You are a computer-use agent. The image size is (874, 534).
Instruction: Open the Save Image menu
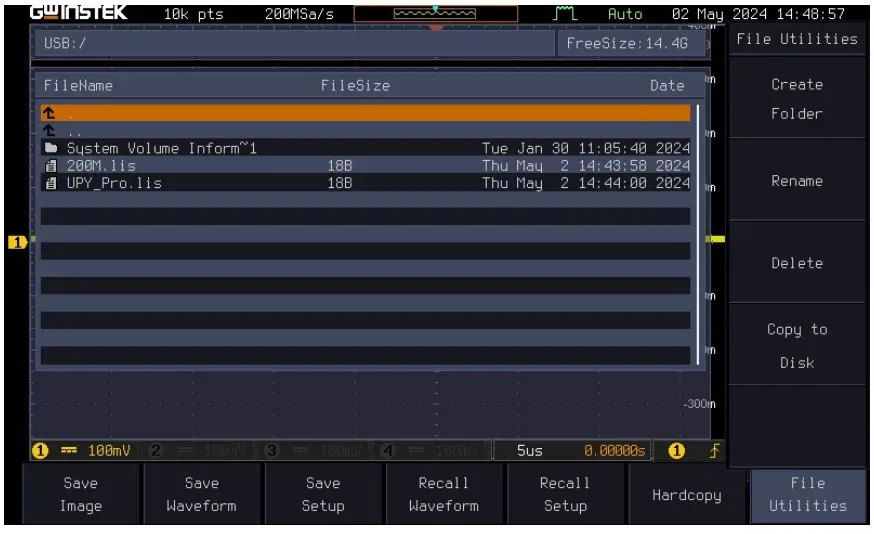[81, 494]
